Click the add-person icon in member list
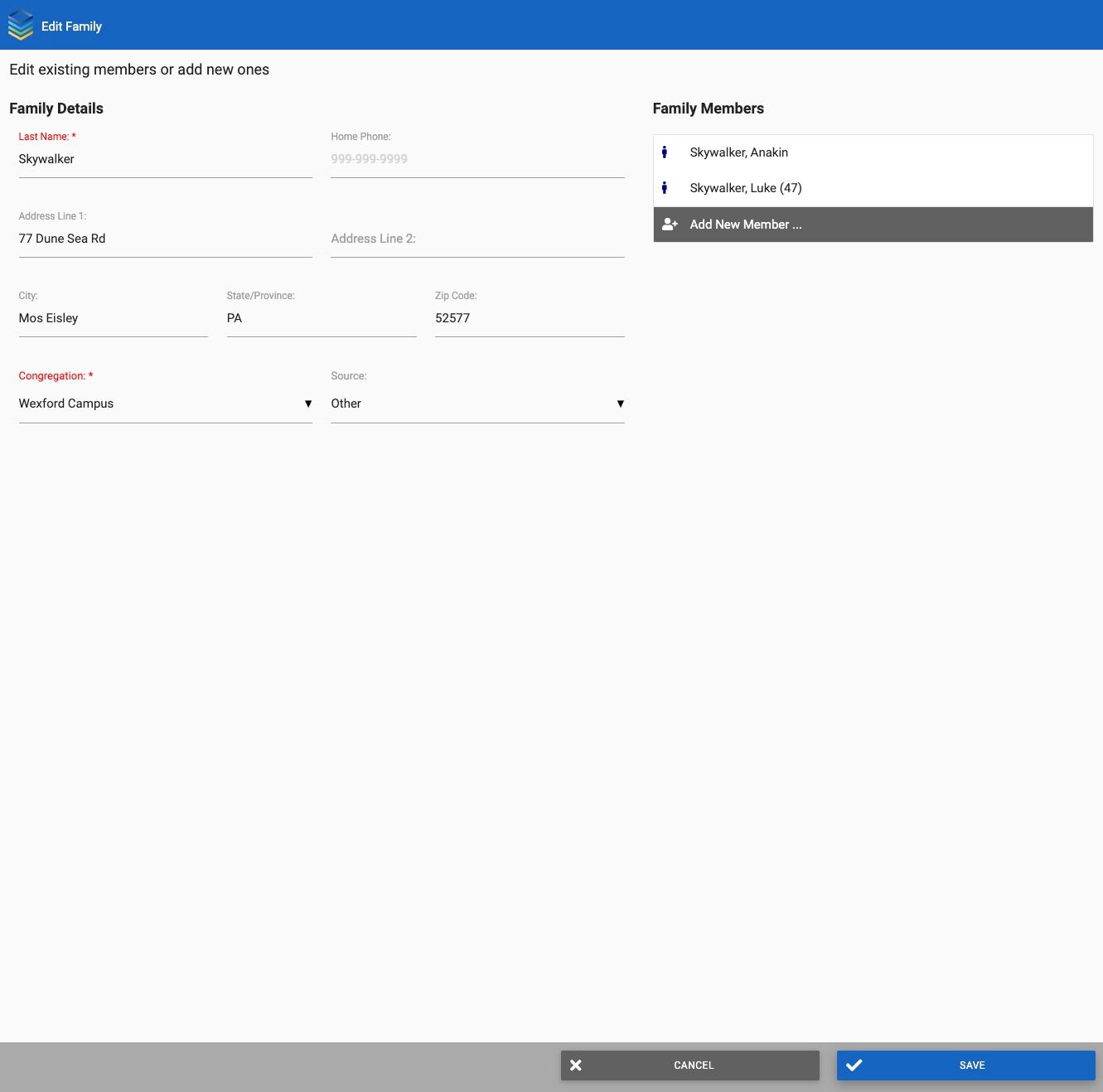This screenshot has width=1103, height=1092. click(670, 225)
